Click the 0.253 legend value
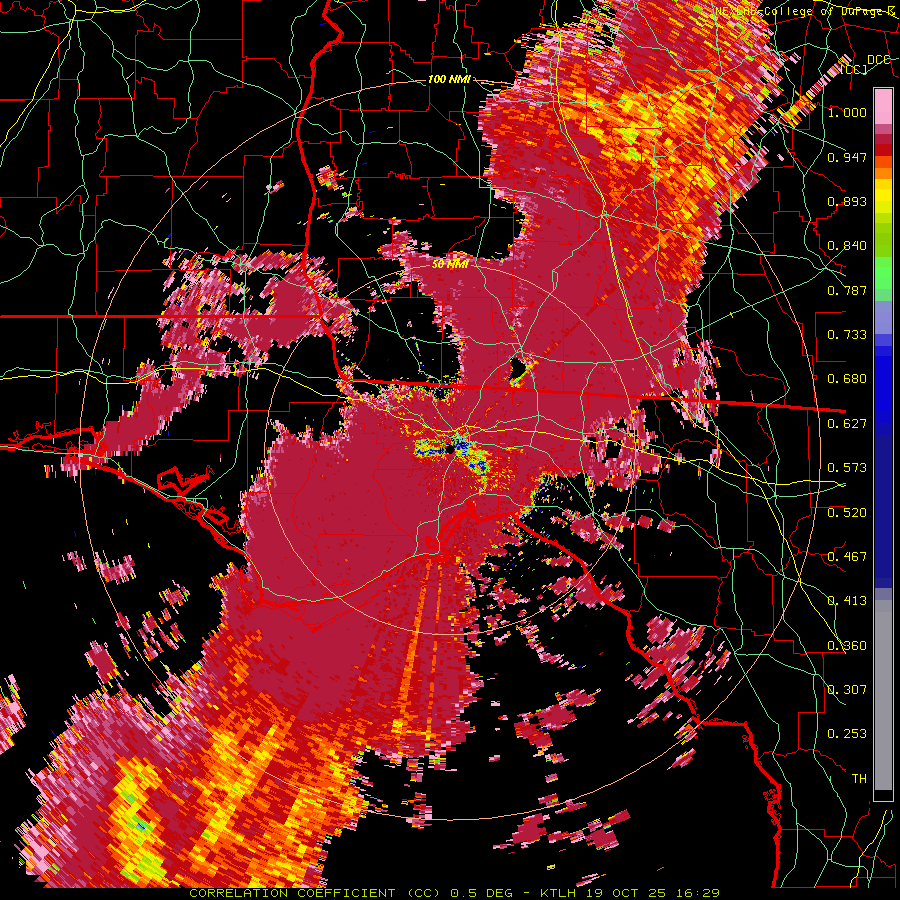900x900 pixels. (x=847, y=734)
